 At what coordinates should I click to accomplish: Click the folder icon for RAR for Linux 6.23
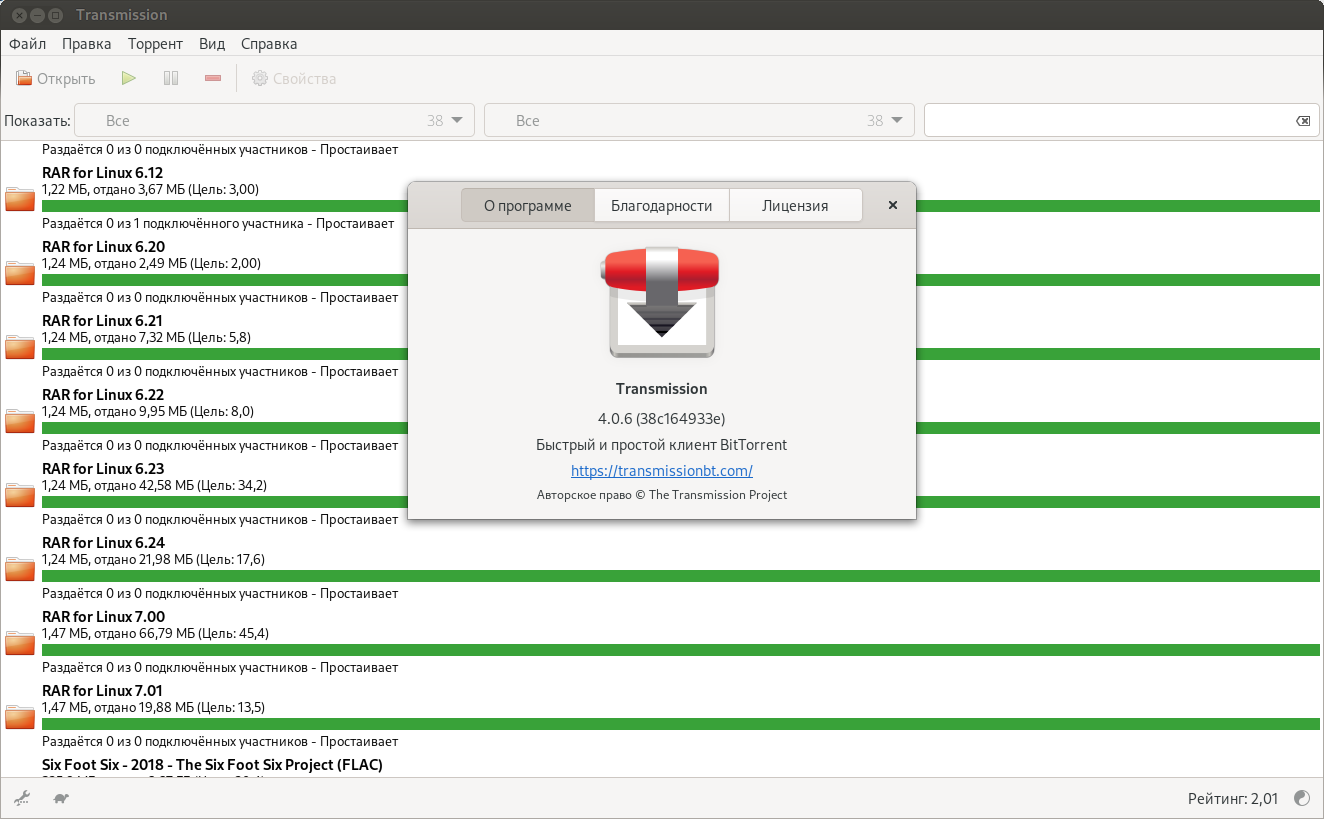point(20,495)
